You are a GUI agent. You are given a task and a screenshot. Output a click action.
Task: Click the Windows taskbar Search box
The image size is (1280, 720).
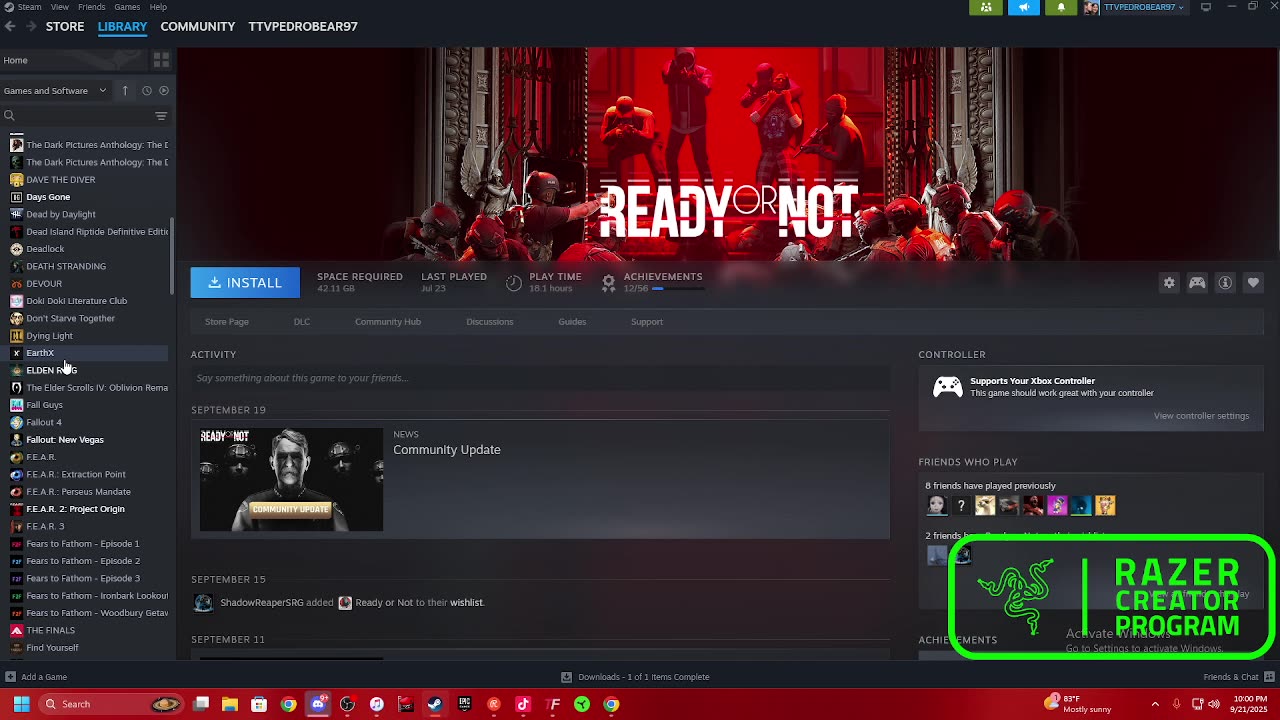(113, 704)
